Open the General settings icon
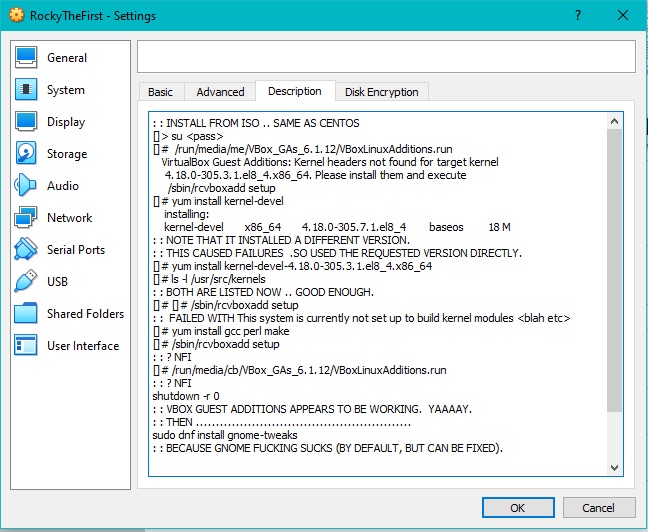 (26, 57)
